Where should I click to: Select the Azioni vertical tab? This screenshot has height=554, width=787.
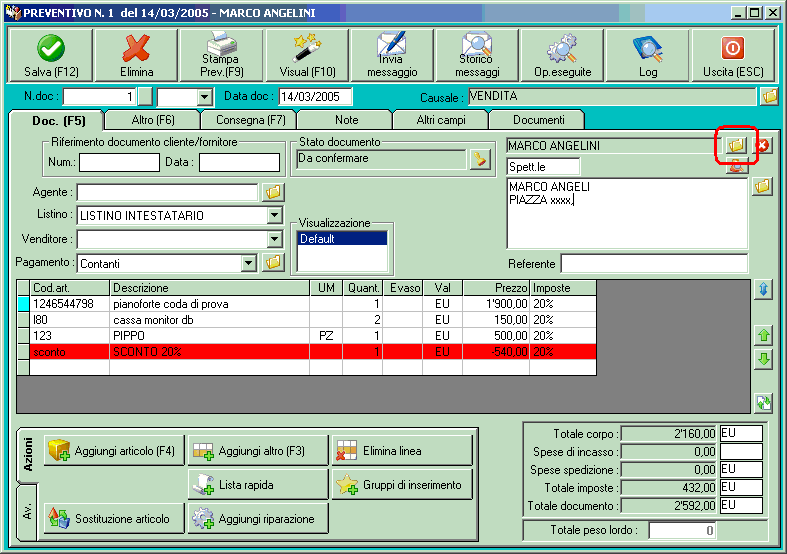[x=27, y=455]
